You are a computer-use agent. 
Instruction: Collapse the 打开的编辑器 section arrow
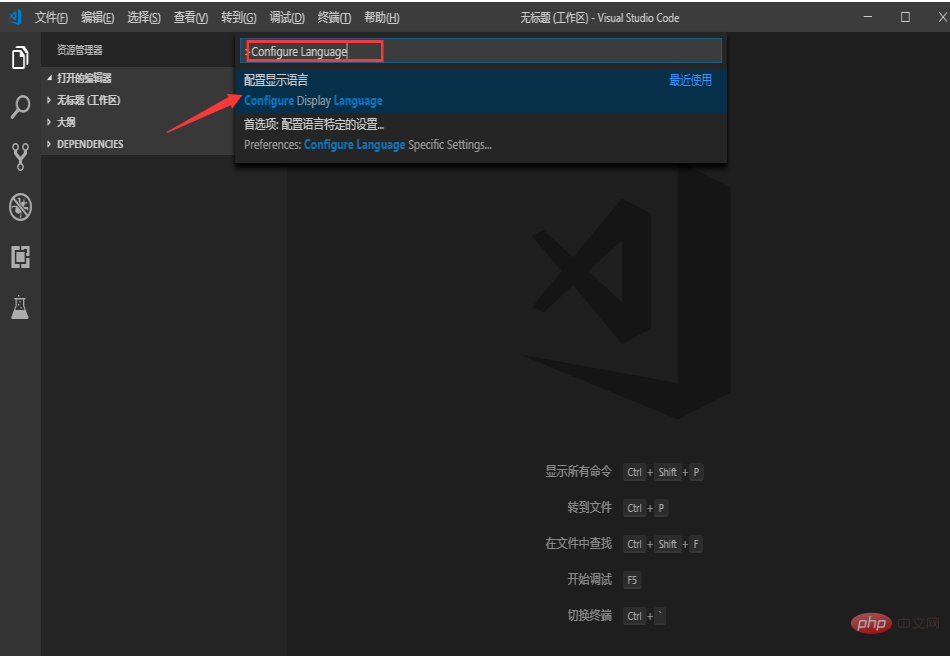point(49,78)
